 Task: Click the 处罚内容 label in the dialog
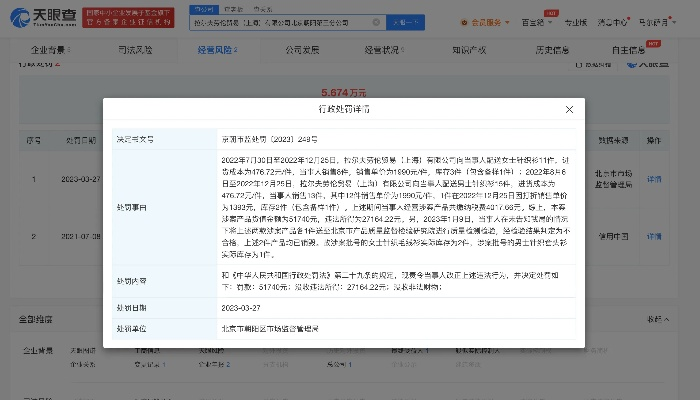[x=131, y=281]
